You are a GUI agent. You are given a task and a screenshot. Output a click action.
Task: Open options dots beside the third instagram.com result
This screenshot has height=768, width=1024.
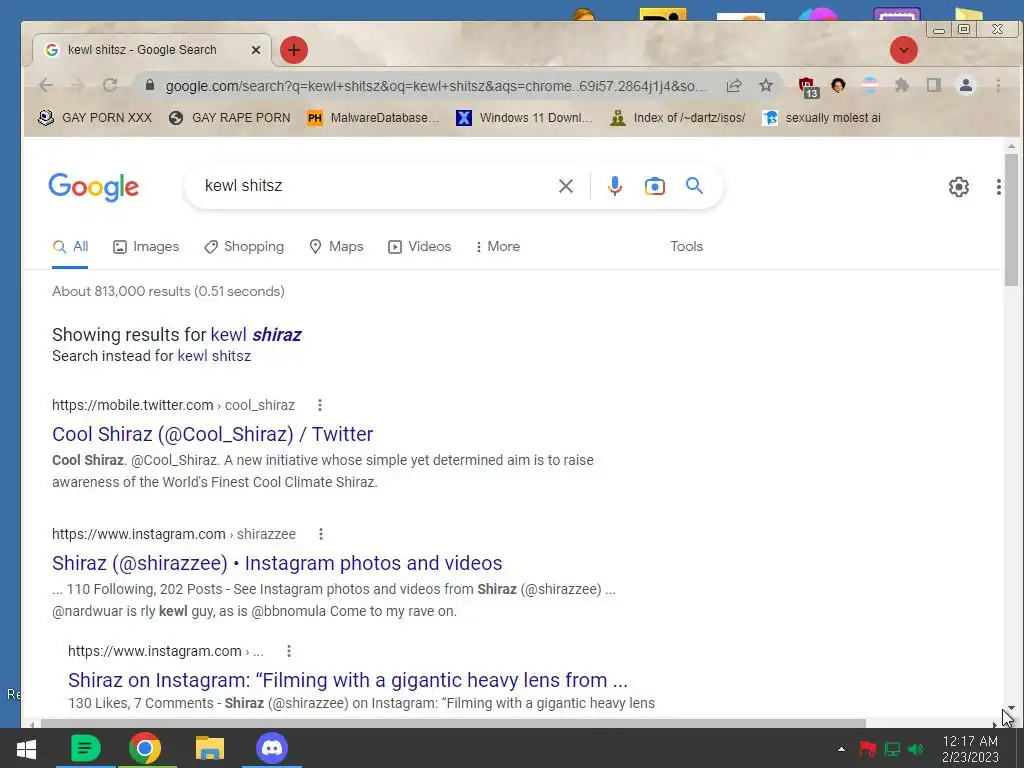[x=289, y=651]
